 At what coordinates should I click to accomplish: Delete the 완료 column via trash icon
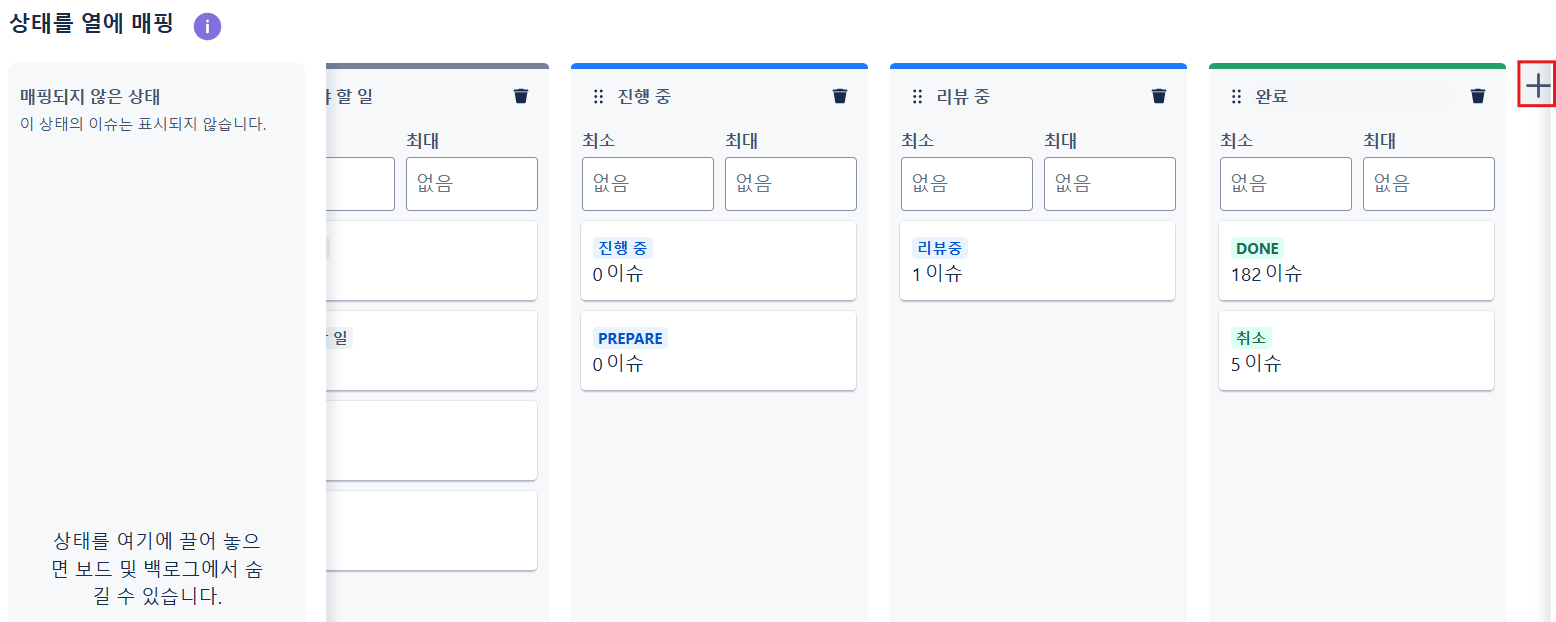1478,96
